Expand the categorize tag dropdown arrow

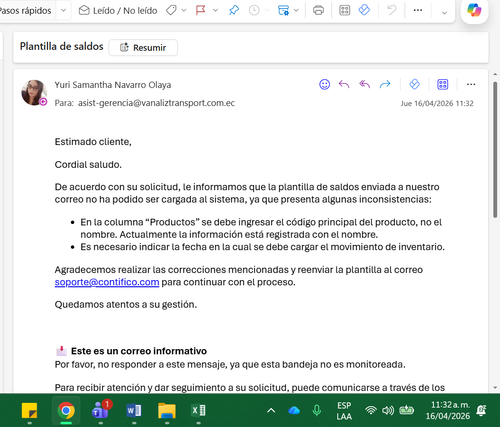tap(184, 11)
